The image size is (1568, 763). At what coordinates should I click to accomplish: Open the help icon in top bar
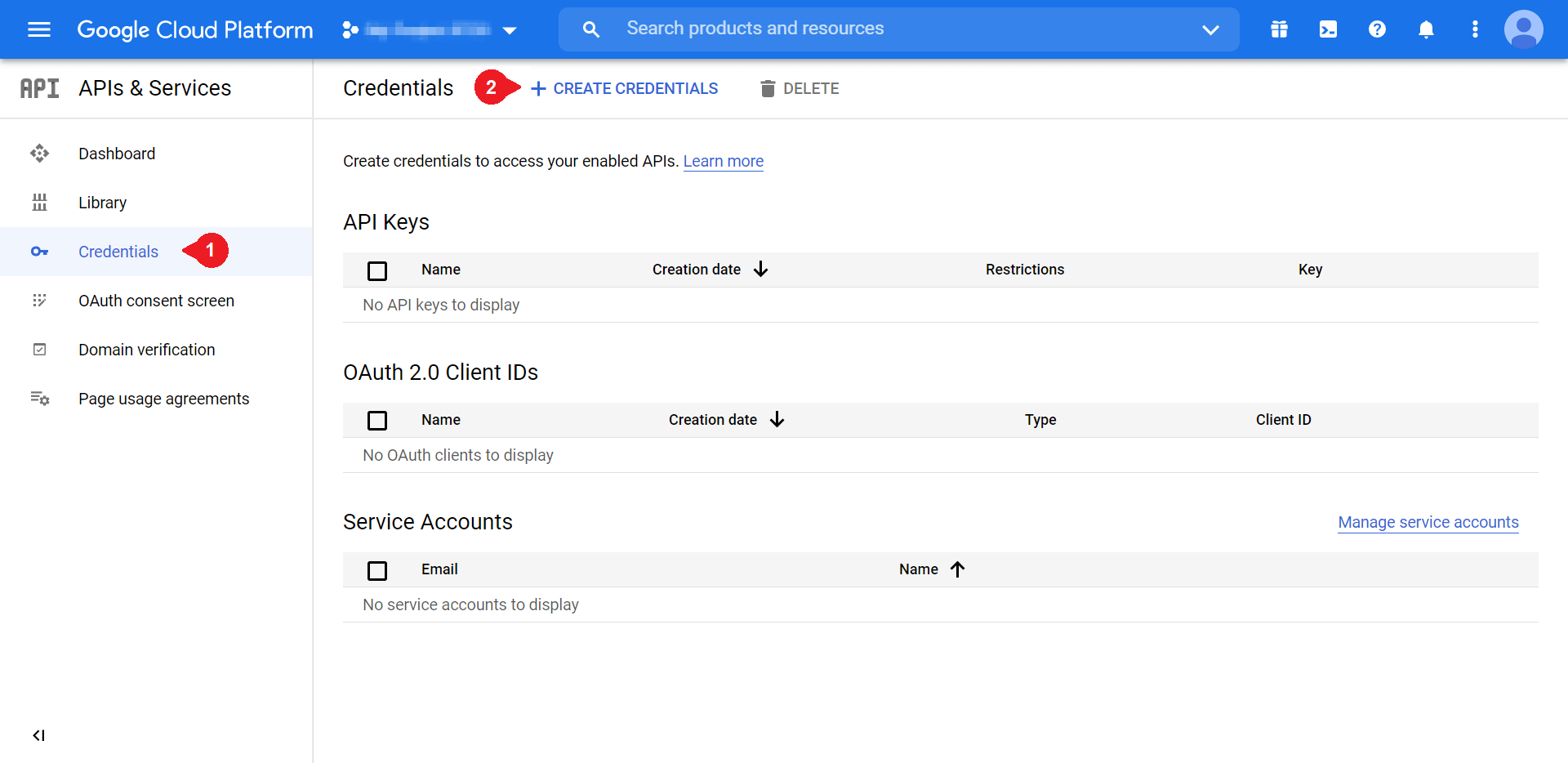(1377, 29)
